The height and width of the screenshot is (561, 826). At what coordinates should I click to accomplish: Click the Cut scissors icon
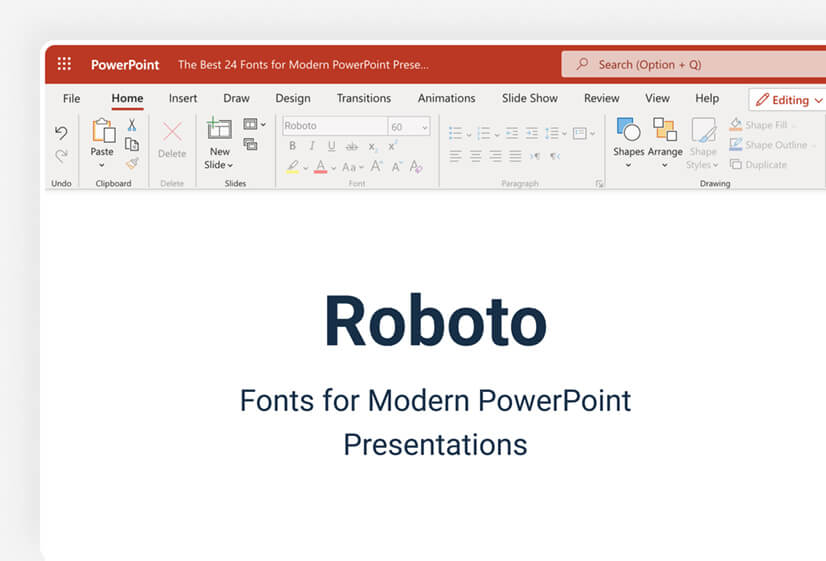[x=132, y=125]
